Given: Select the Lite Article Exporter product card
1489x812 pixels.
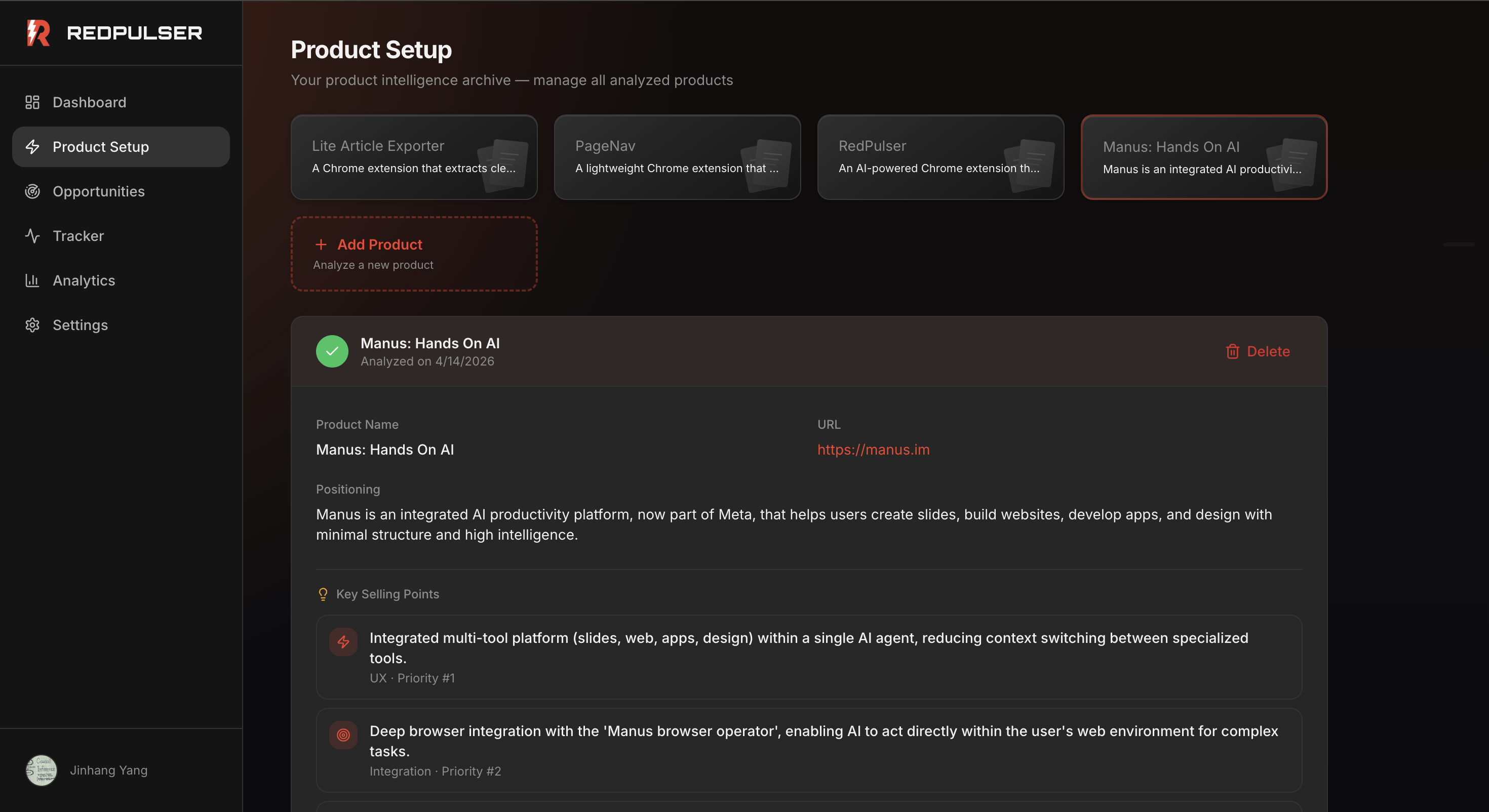Looking at the screenshot, I should (x=414, y=157).
